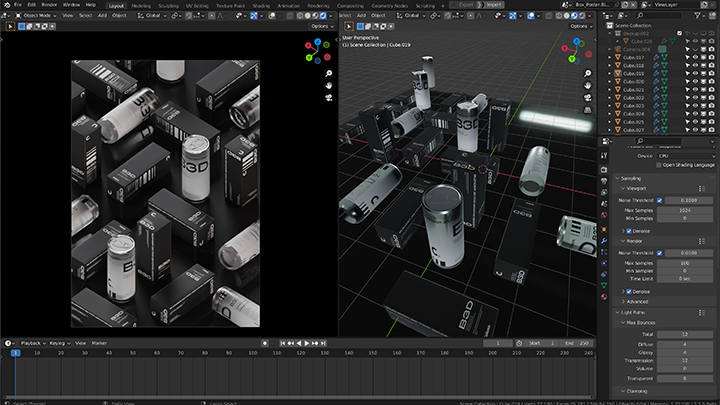Screen dimensions: 720x405
Task: Open the Marker menu in timeline
Action: click(x=99, y=343)
